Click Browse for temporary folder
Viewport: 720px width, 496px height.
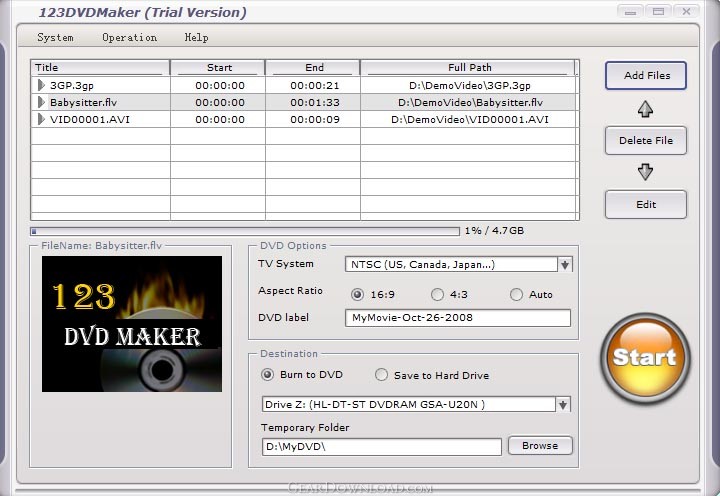point(540,445)
